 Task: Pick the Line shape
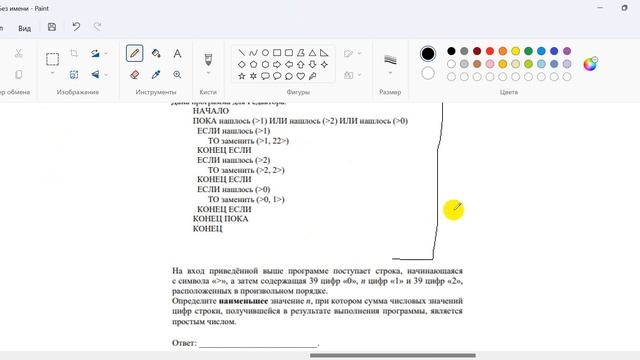point(242,53)
